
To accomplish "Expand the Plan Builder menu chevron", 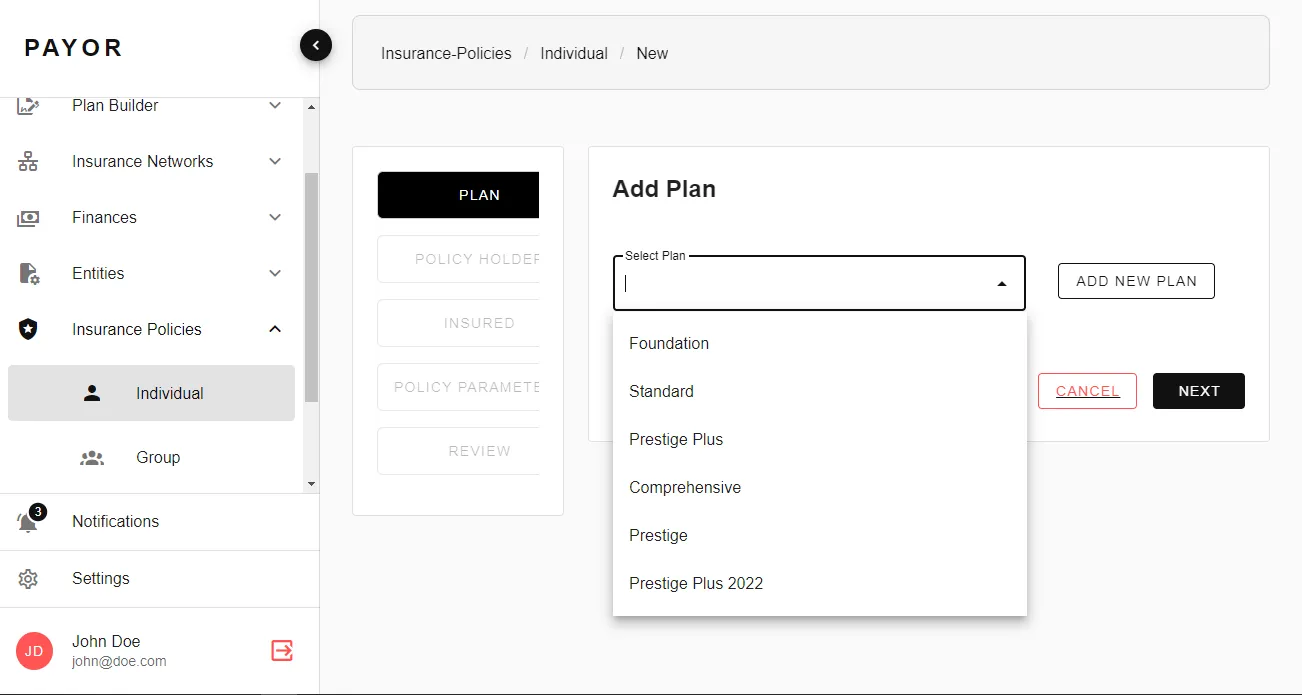I will pos(275,105).
